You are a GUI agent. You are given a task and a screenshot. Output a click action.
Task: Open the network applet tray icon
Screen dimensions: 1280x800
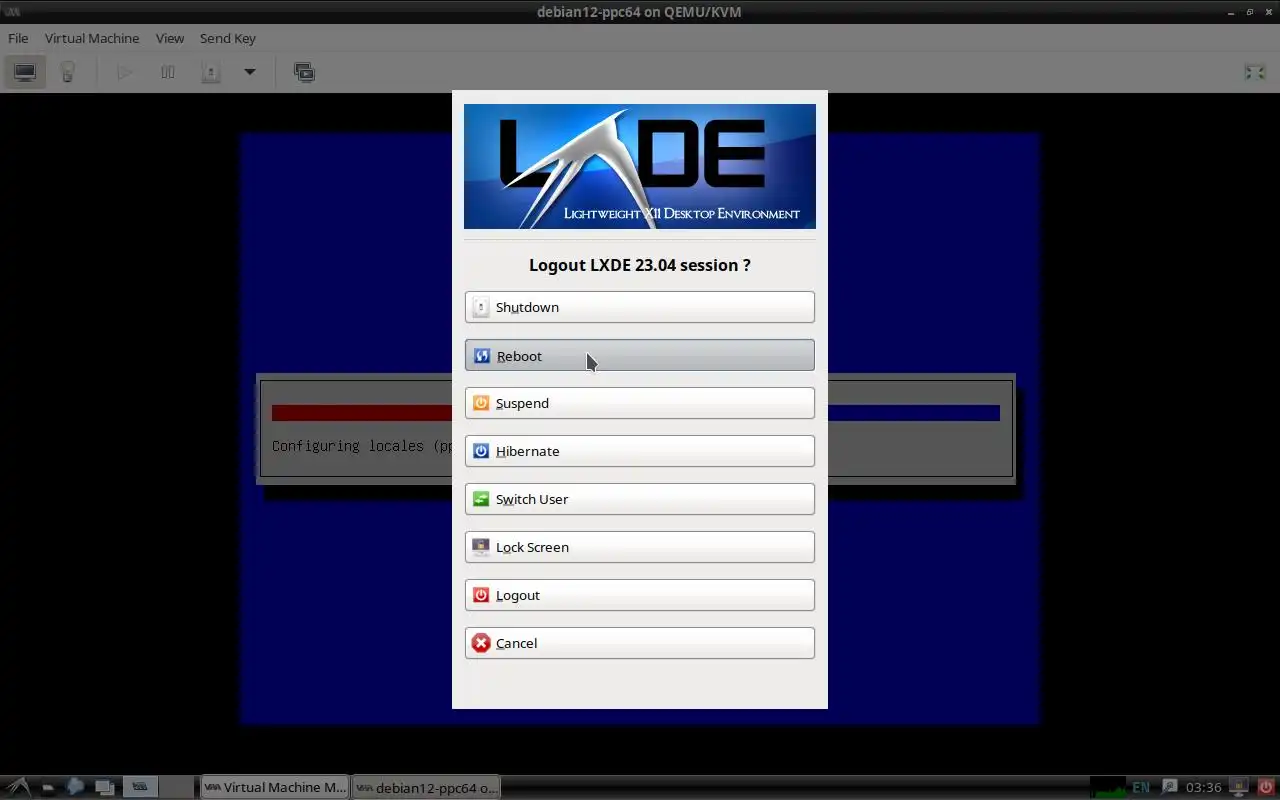[1169, 787]
